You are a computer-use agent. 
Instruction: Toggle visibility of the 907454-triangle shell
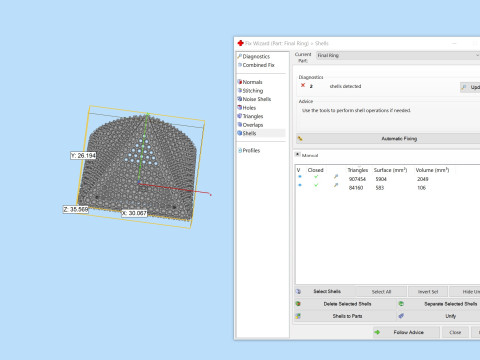[299, 177]
